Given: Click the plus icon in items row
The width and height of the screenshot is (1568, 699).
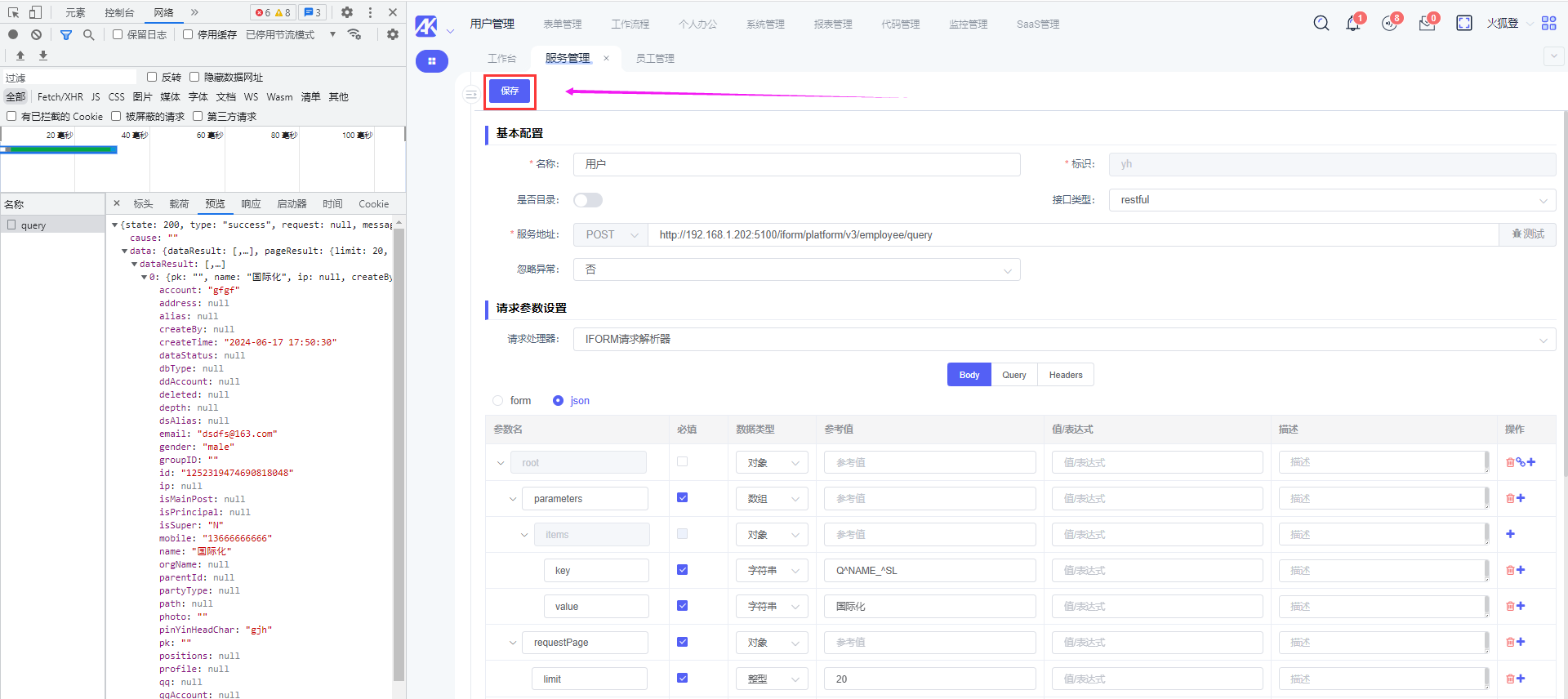Looking at the screenshot, I should coord(1510,534).
